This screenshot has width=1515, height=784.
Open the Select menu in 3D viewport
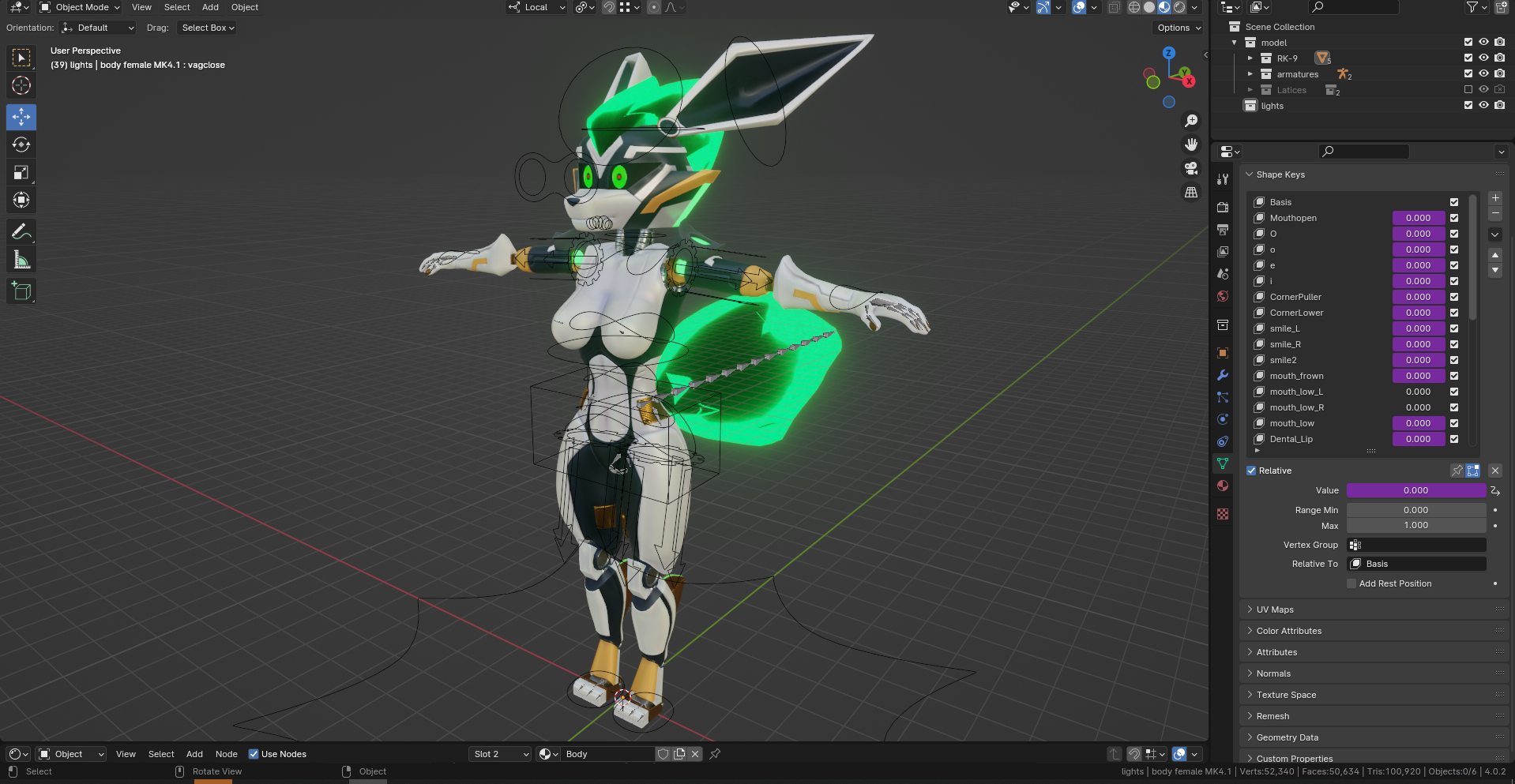tap(177, 7)
